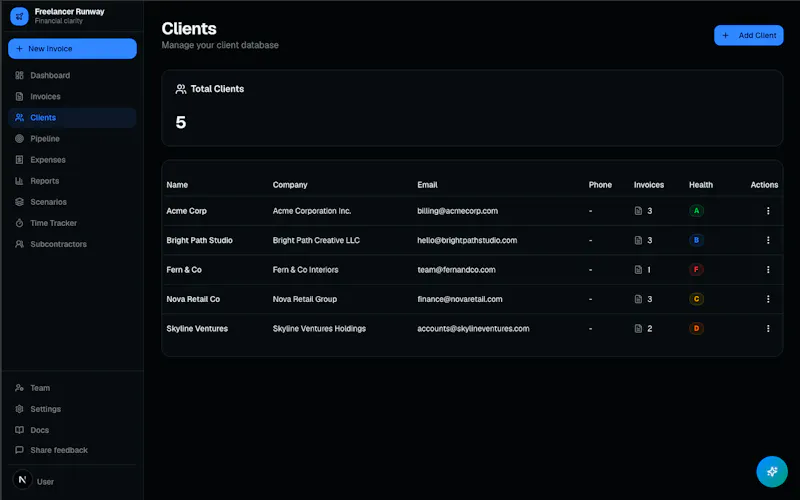Open actions menu for Bright Path Studio
The image size is (800, 500).
[x=768, y=240]
